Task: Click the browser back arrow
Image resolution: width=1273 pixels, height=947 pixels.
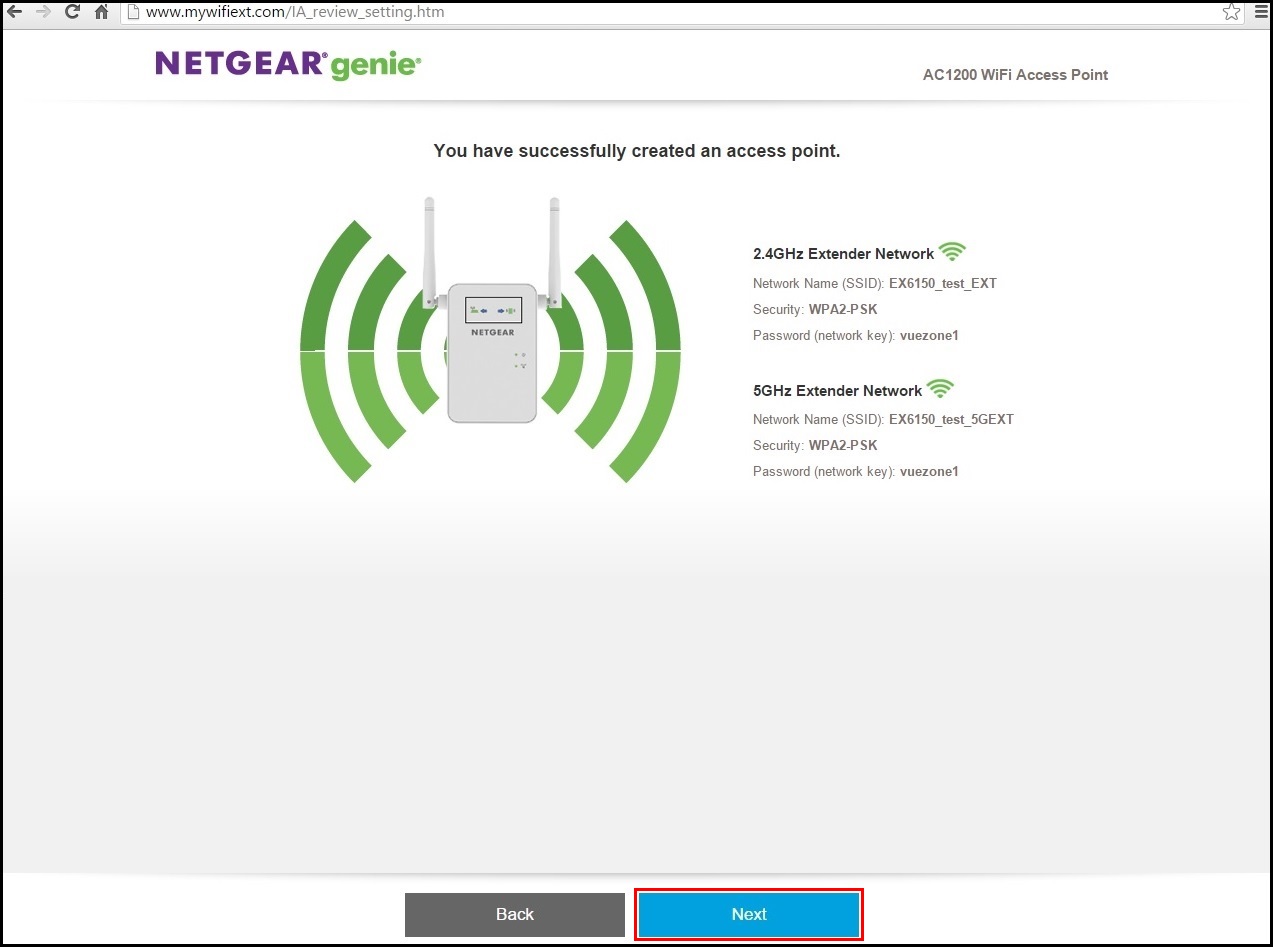Action: (14, 12)
